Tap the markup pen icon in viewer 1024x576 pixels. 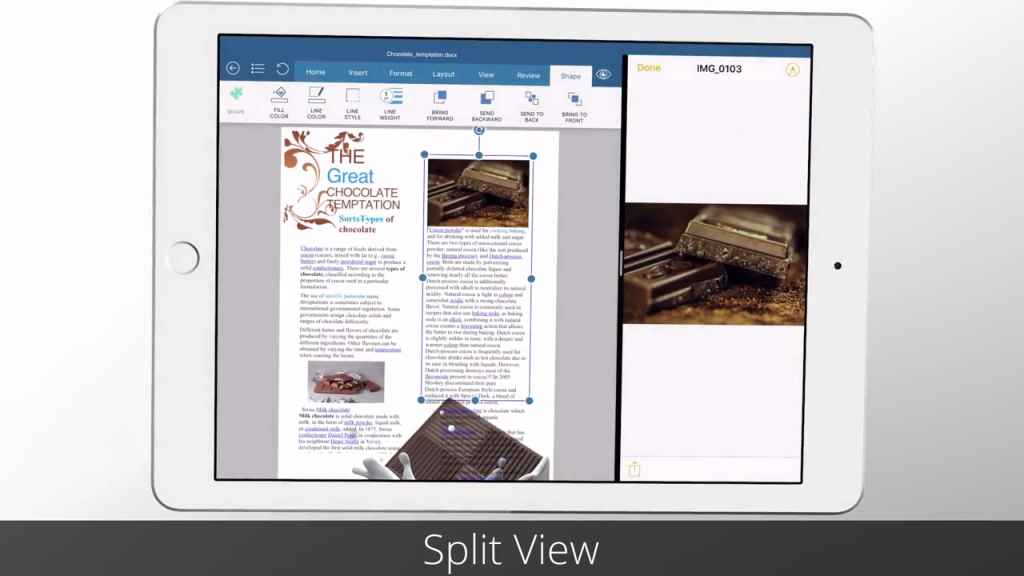coord(792,70)
